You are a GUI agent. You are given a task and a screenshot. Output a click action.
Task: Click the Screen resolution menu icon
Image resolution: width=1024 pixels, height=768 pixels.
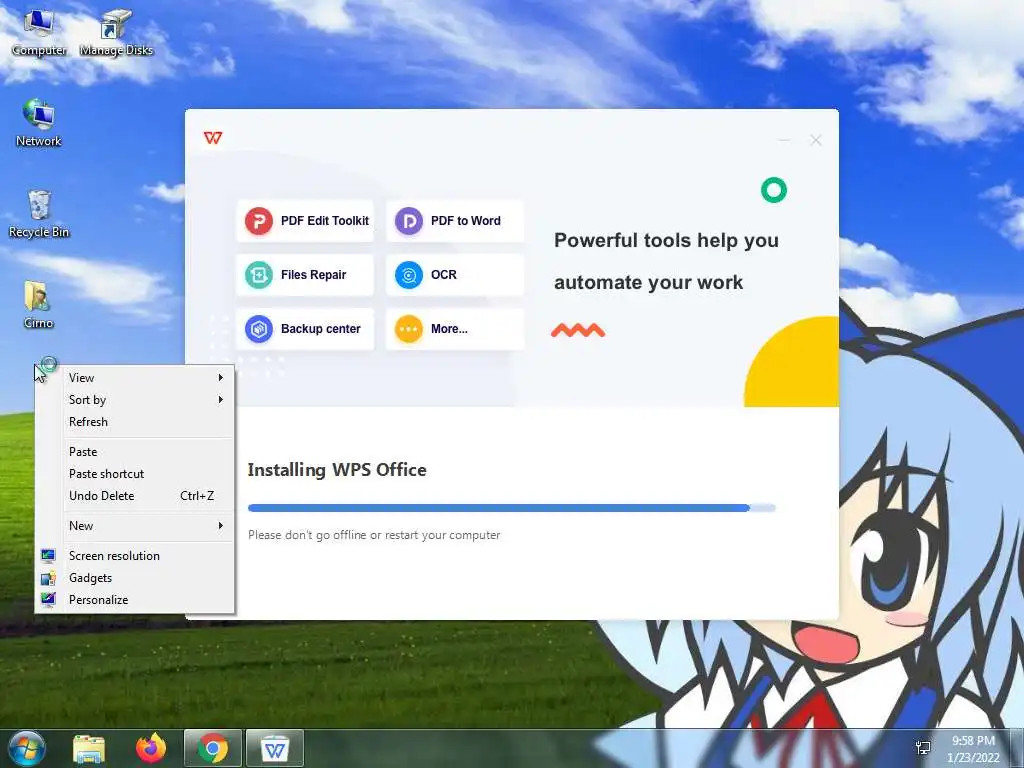pos(48,556)
